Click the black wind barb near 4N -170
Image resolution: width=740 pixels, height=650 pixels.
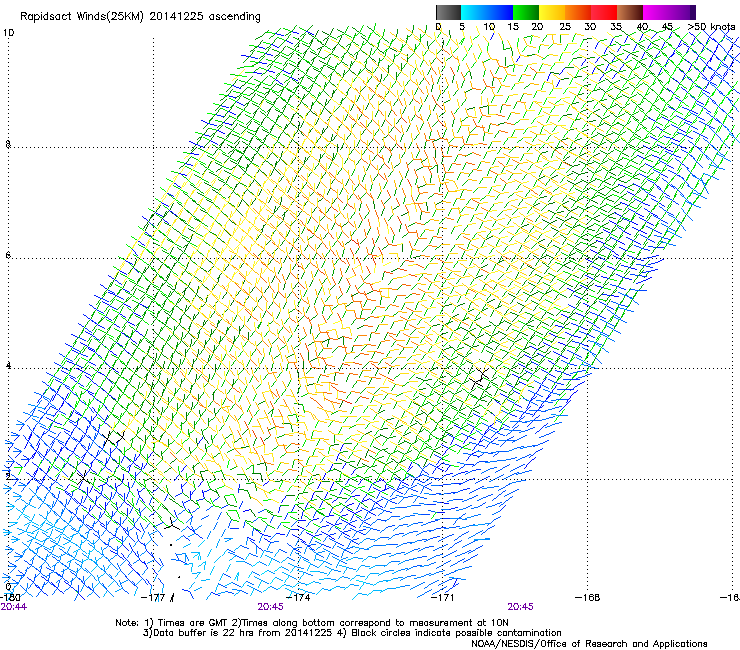pyautogui.click(x=479, y=377)
